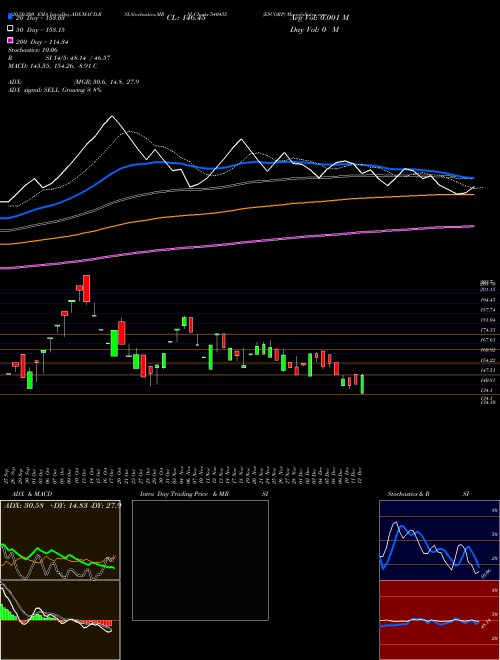Click the 'MACD: 145.35, 154.26, -8.91 C' line

pyautogui.click(x=53, y=66)
